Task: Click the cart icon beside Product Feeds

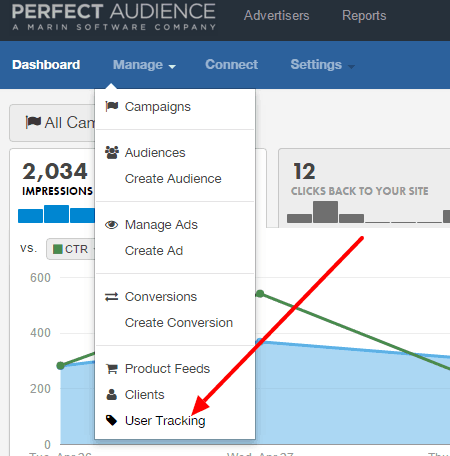Action: click(112, 369)
